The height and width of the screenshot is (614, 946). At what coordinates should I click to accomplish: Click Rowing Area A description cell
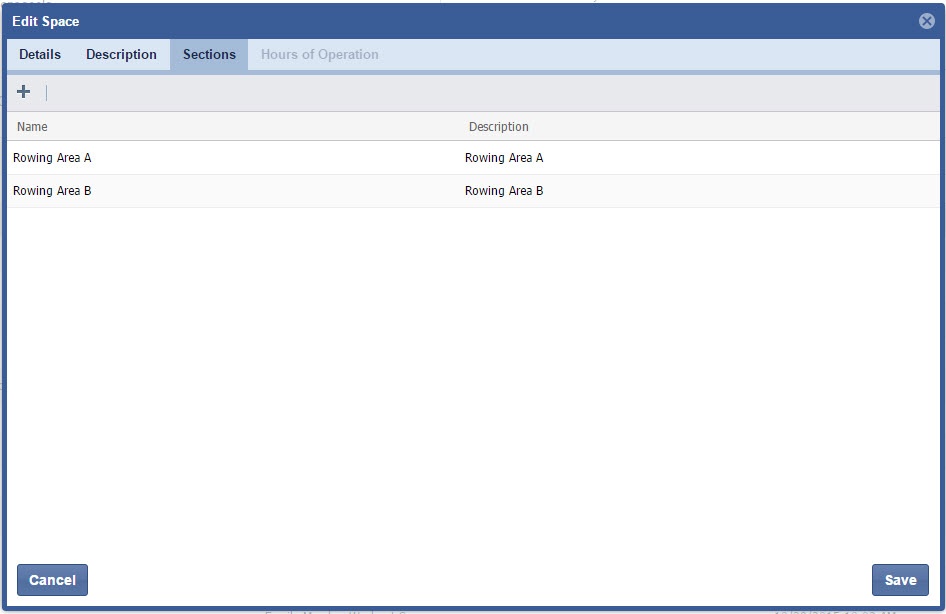504,158
